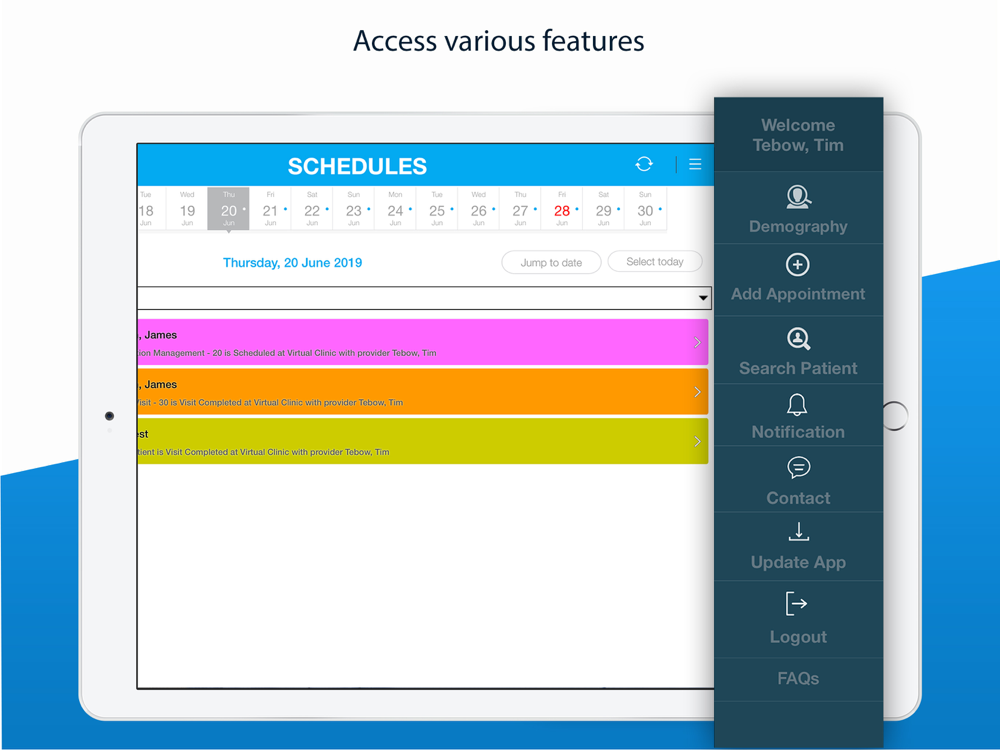This screenshot has height=750, width=1000.
Task: Choose Notification menu label
Action: [798, 432]
